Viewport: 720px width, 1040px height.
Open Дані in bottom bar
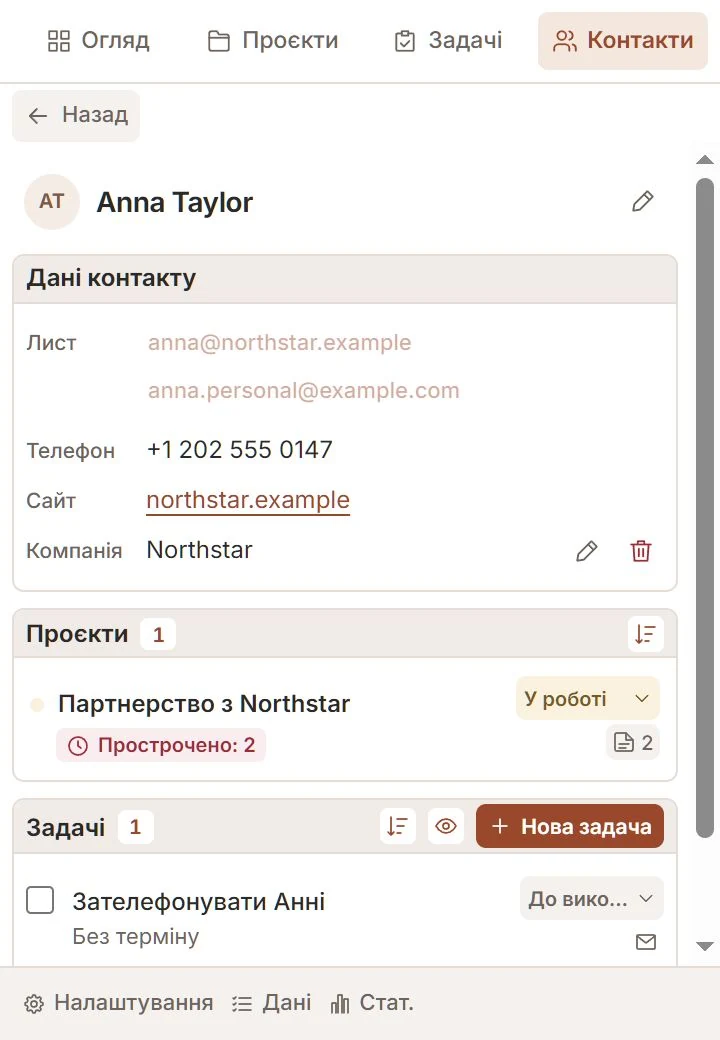[272, 1003]
